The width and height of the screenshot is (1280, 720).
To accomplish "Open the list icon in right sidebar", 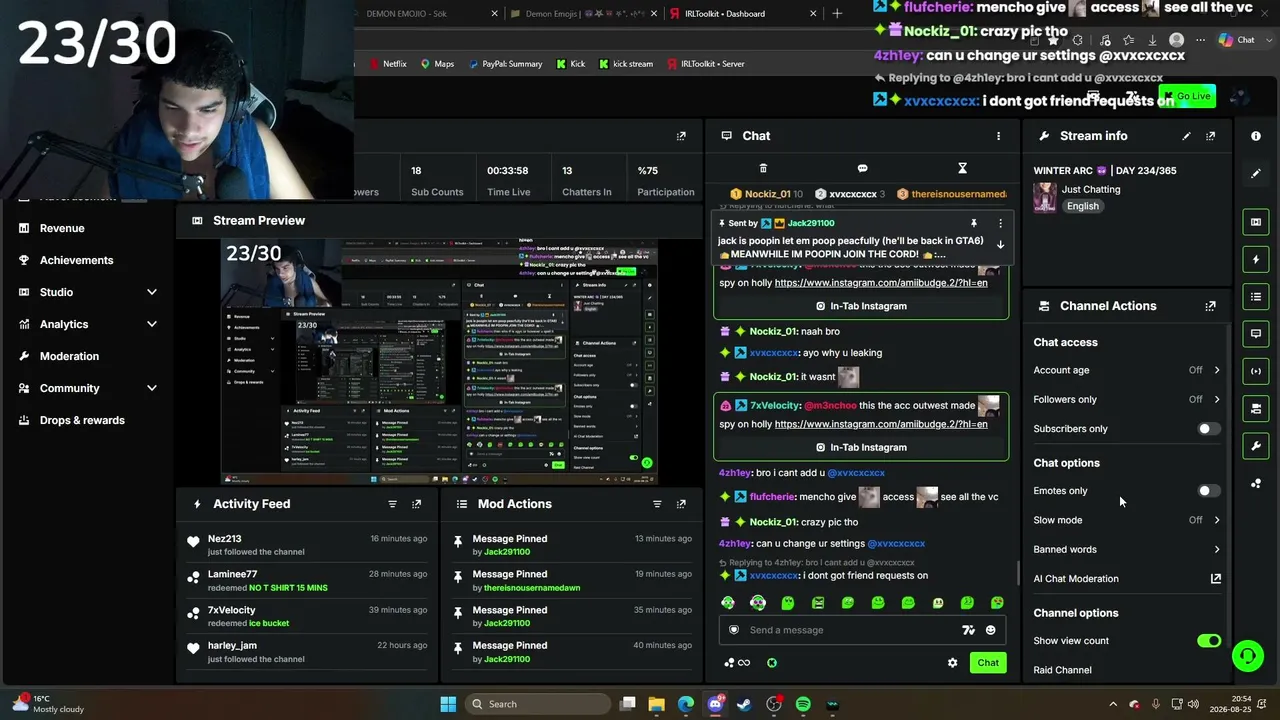I will click(1256, 297).
